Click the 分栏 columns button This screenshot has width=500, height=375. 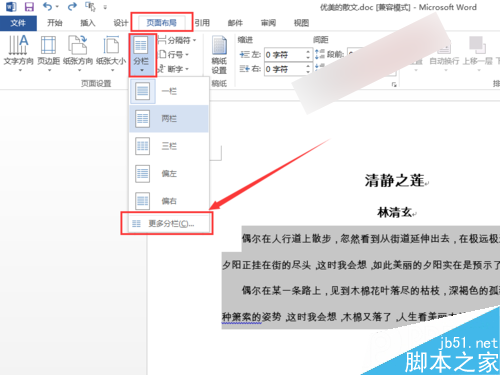pyautogui.click(x=142, y=55)
